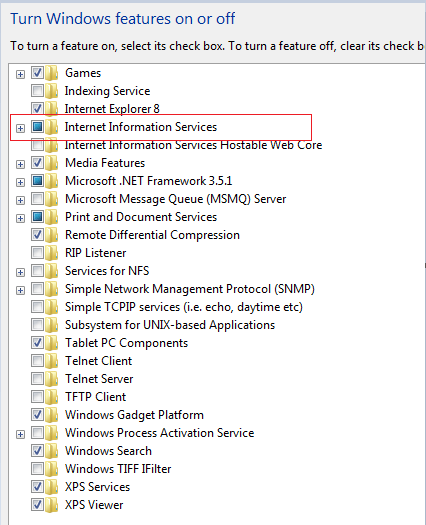Toggle Print and Document Services checkbox
Image resolution: width=426 pixels, height=525 pixels.
point(37,217)
